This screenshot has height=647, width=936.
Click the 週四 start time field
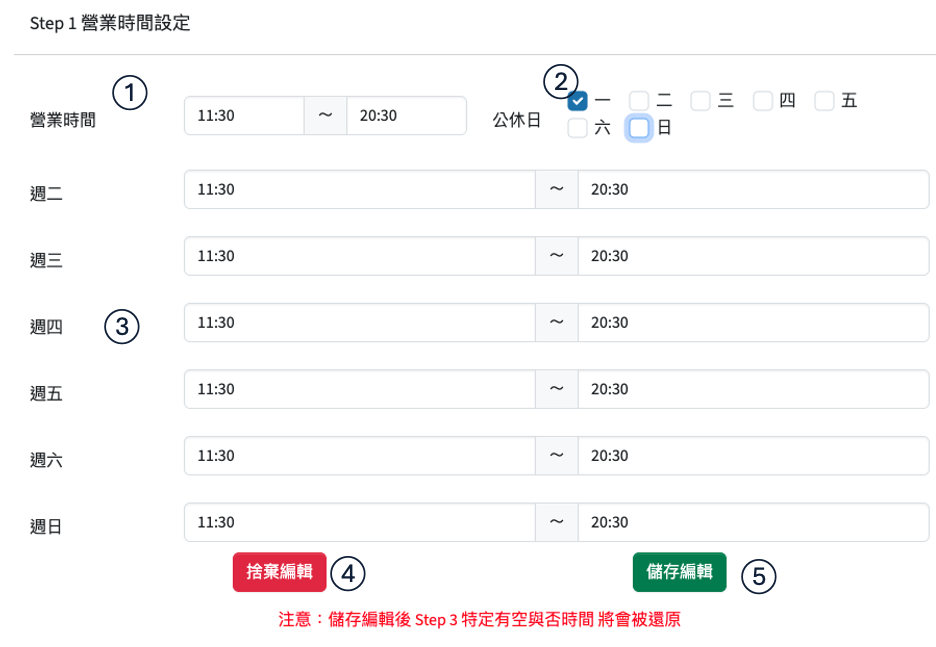point(359,323)
